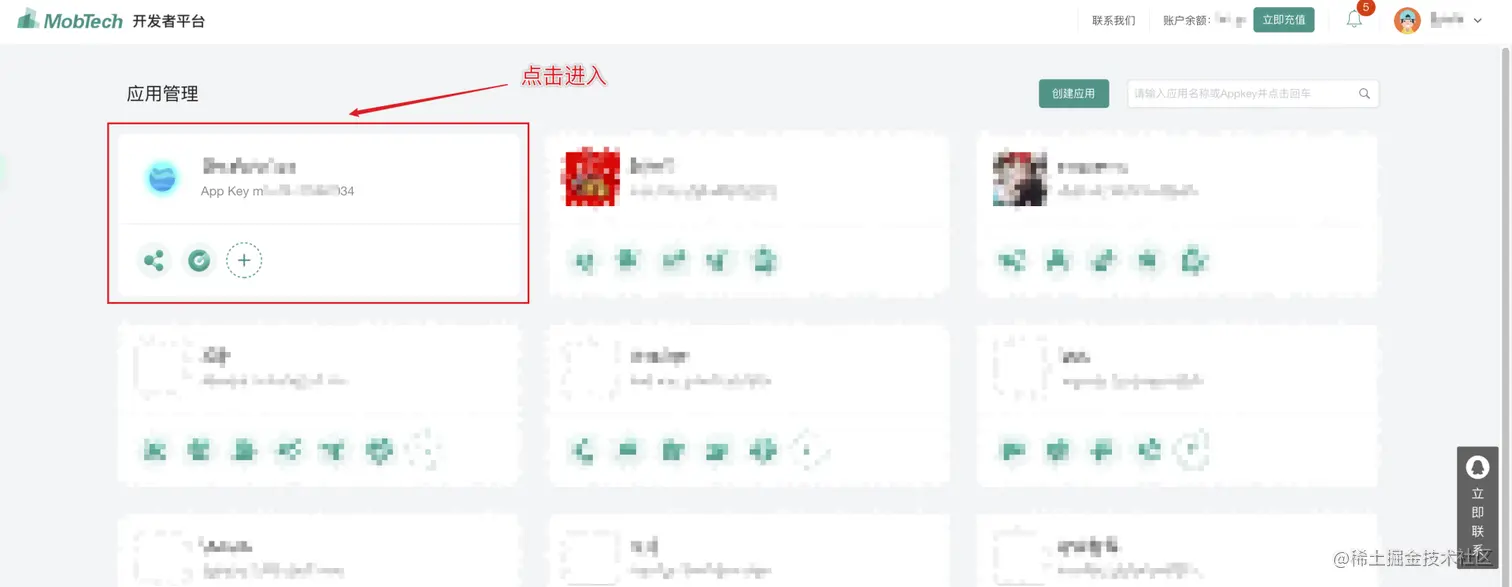The width and height of the screenshot is (1512, 587).
Task: Open notifications bell with badge 5
Action: point(1355,18)
